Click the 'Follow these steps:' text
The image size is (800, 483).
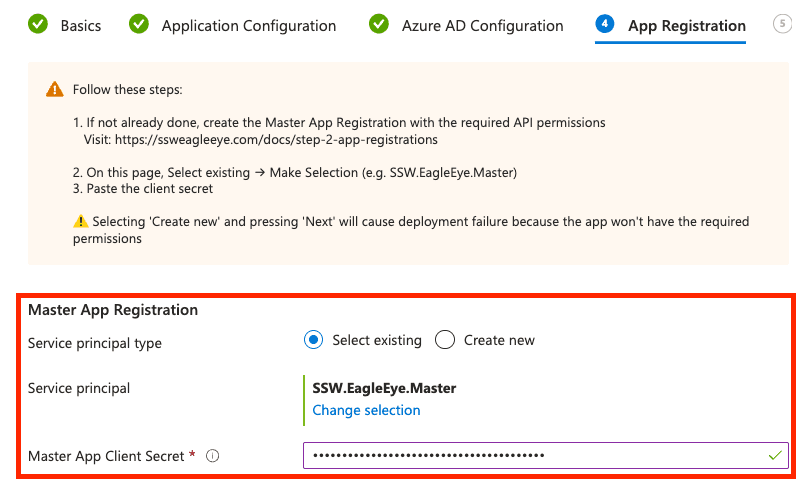point(128,89)
